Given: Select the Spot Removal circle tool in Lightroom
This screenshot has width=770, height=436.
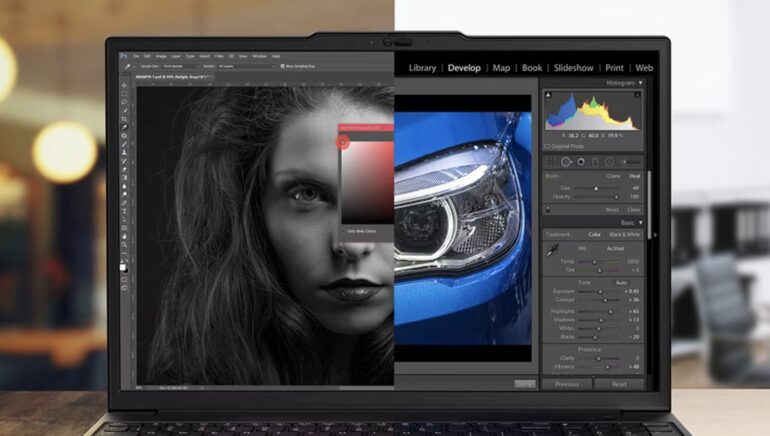Looking at the screenshot, I should 566,162.
